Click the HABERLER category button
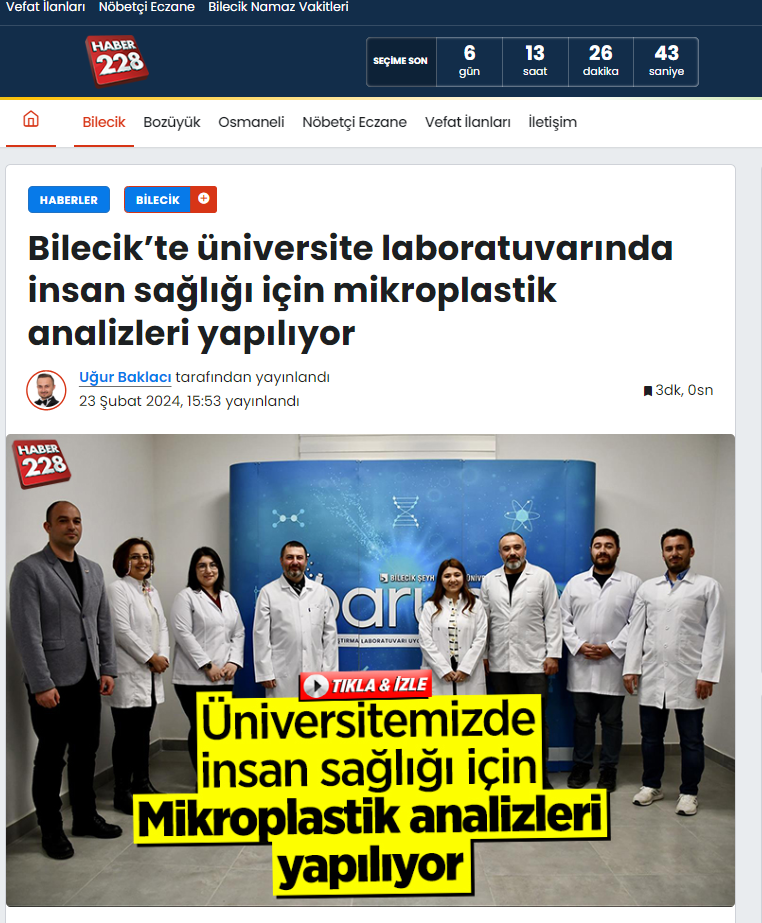Viewport: 762px width, 923px height. (x=69, y=200)
